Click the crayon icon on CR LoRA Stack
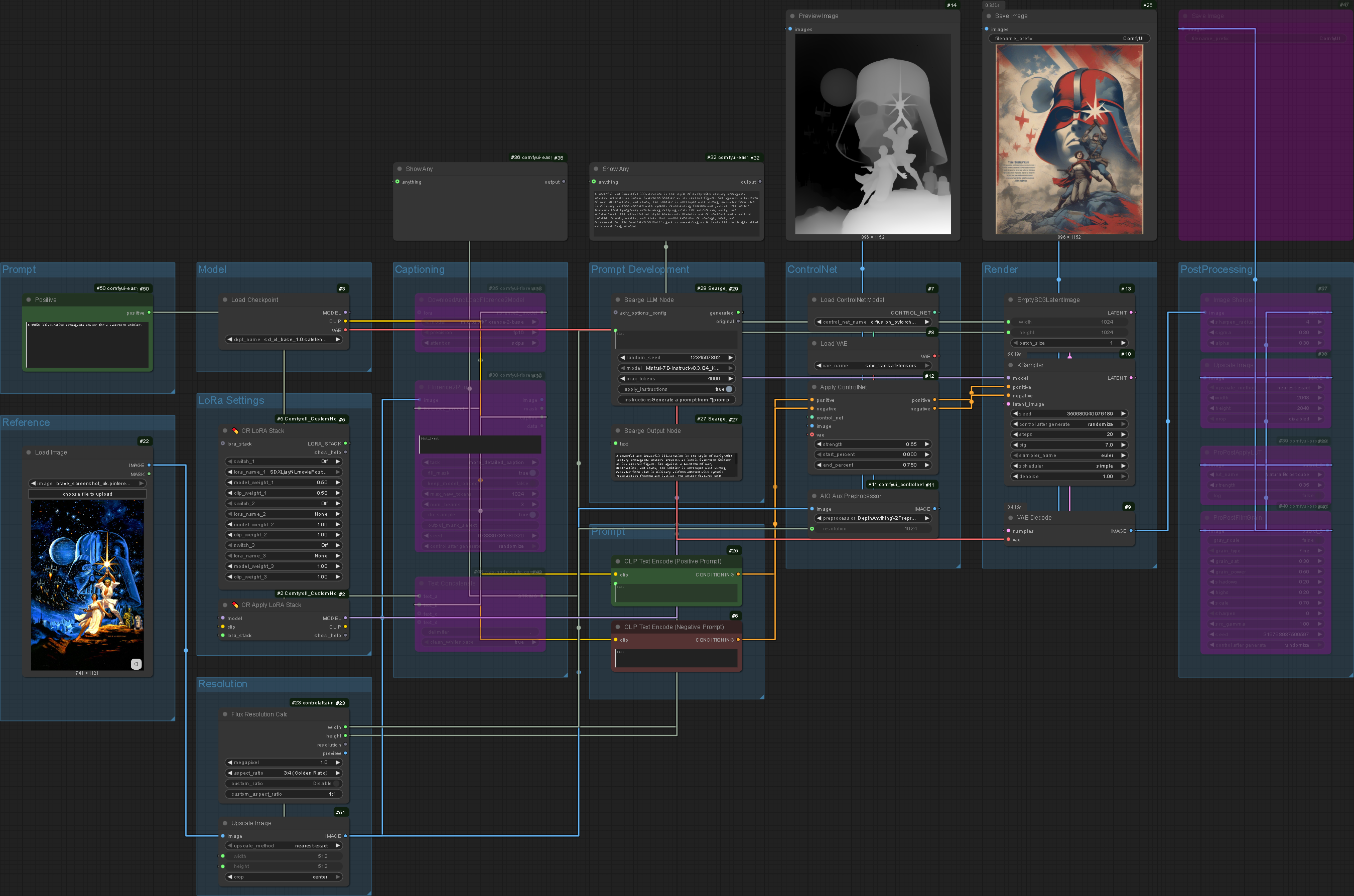Screen dimensions: 1354x896 (x=235, y=431)
